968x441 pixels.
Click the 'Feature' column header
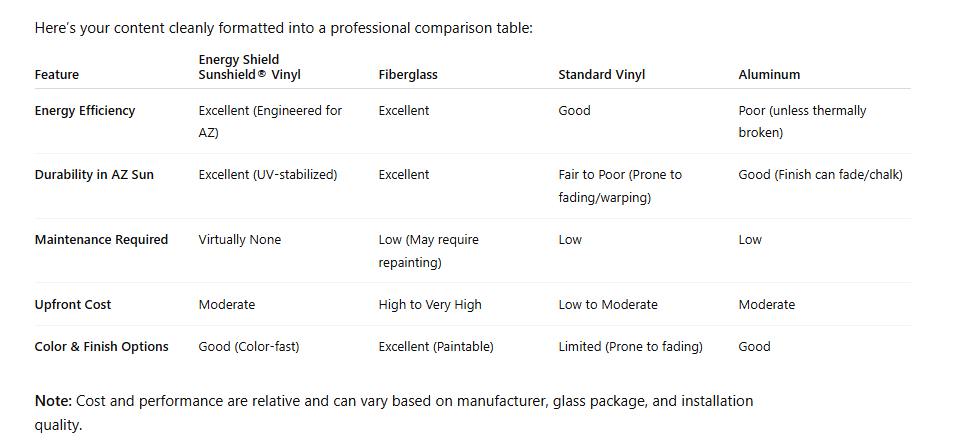[x=57, y=75]
